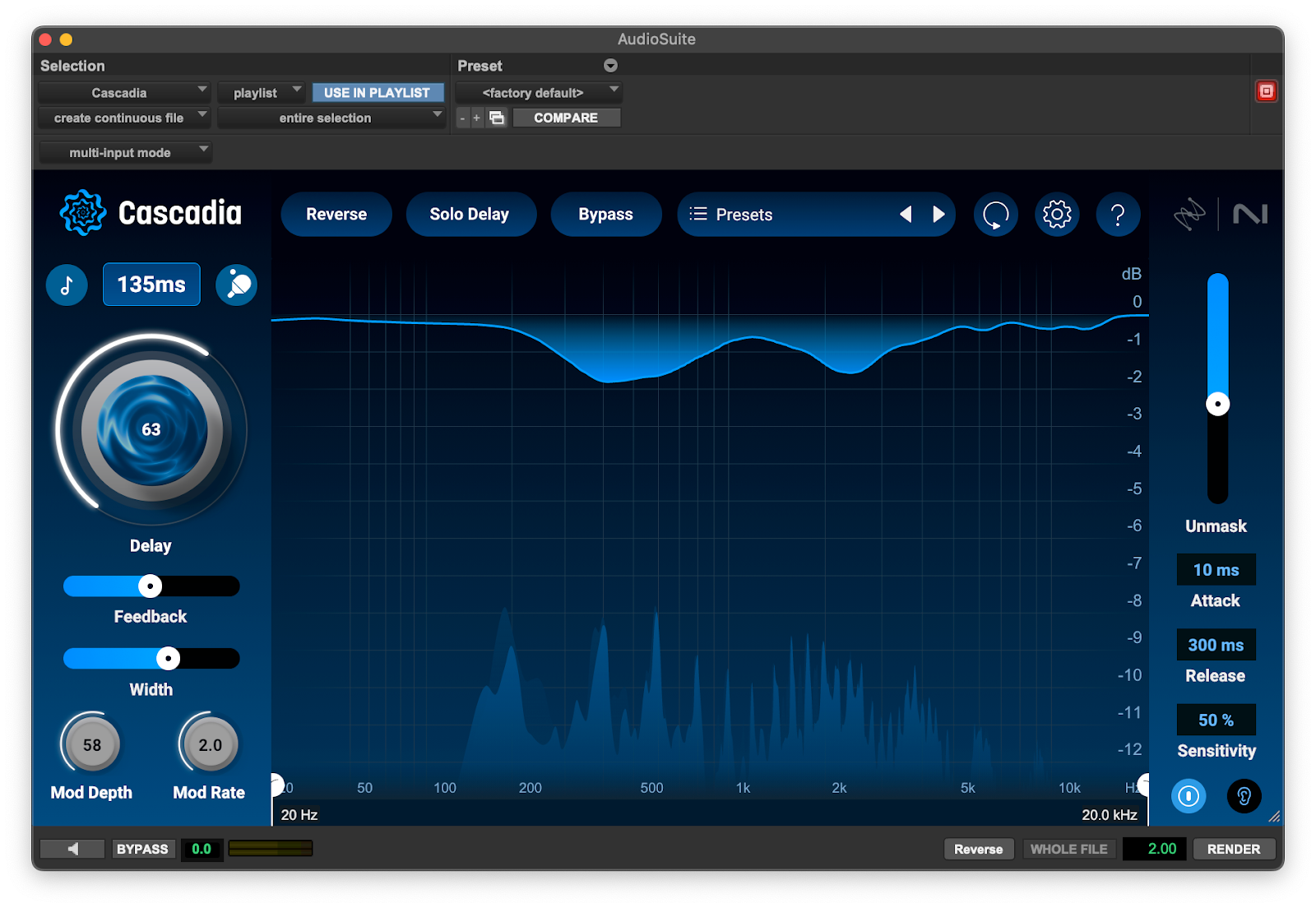This screenshot has height=908, width=1316.
Task: Click the 135ms delay time field
Action: click(151, 285)
